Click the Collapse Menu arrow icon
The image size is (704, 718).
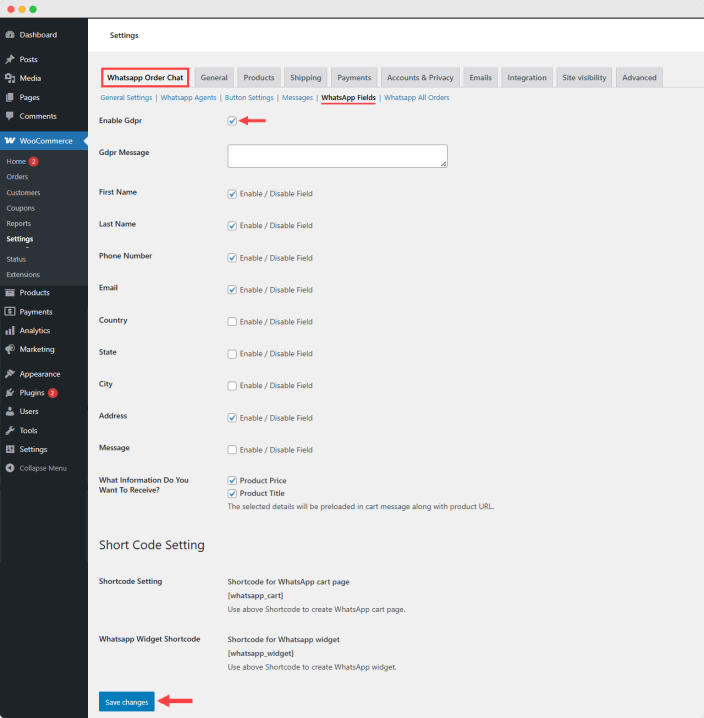pos(10,468)
